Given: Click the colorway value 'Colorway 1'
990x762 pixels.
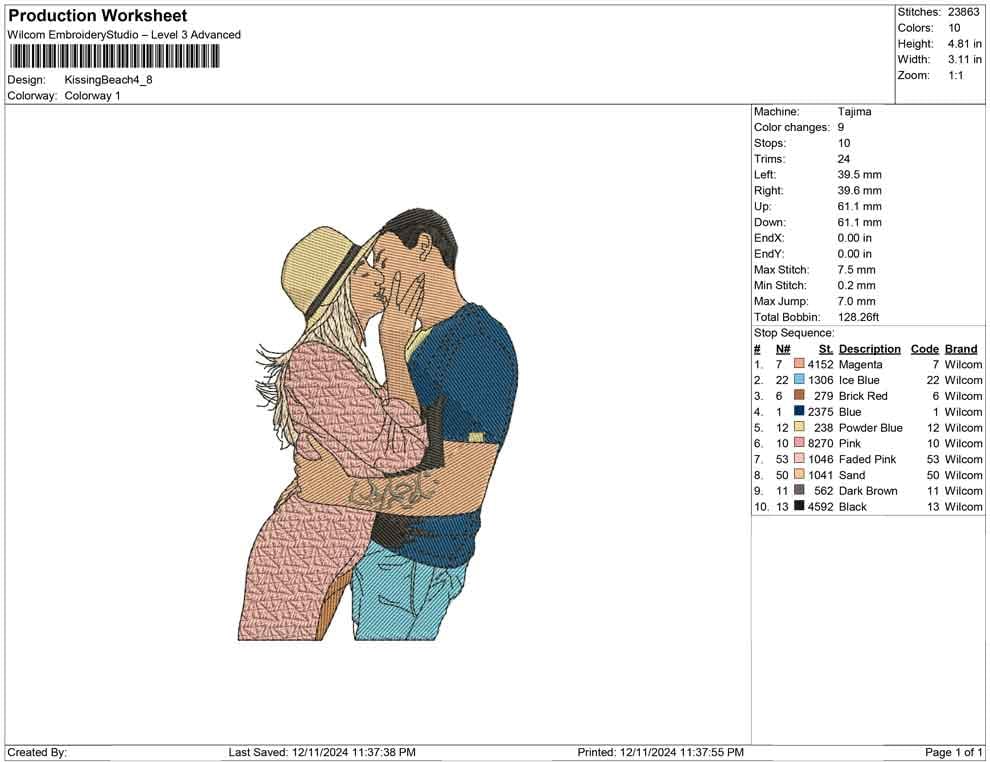Looking at the screenshot, I should coord(92,96).
